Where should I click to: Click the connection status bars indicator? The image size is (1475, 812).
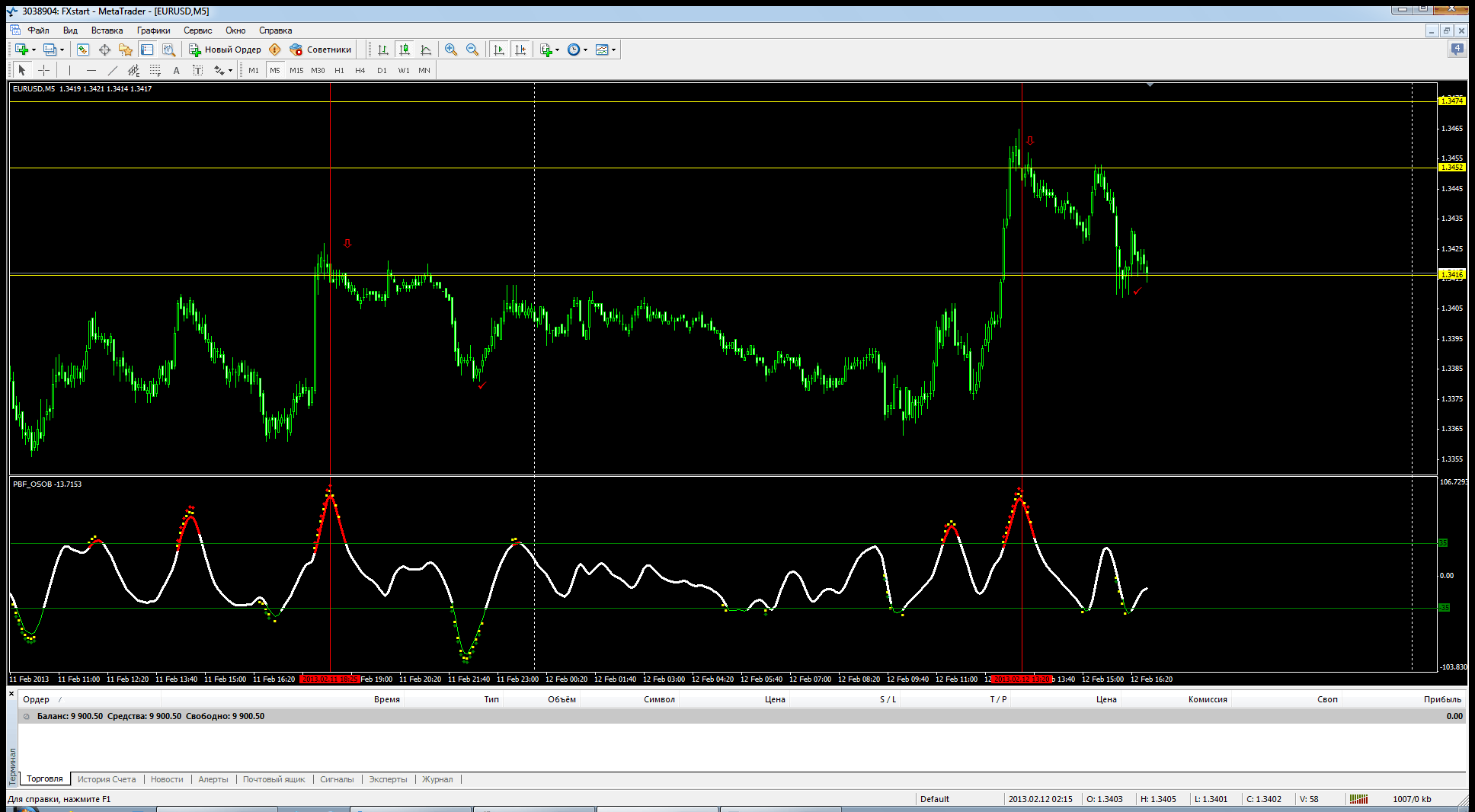click(1359, 799)
